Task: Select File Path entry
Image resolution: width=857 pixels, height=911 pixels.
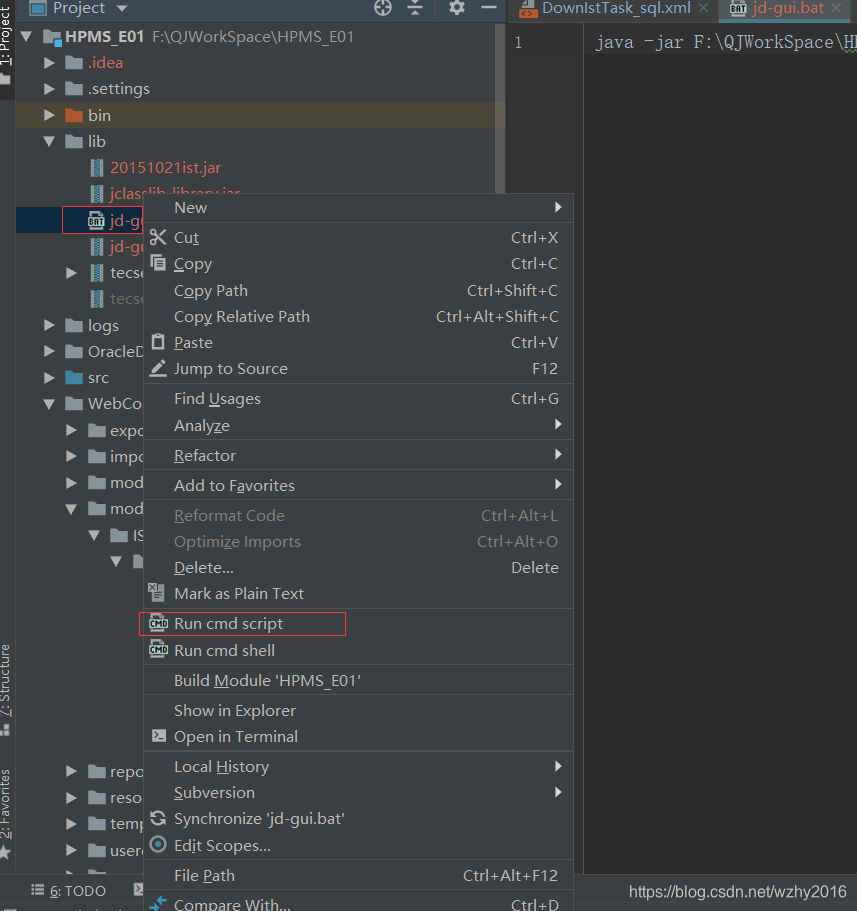Action: [358, 876]
